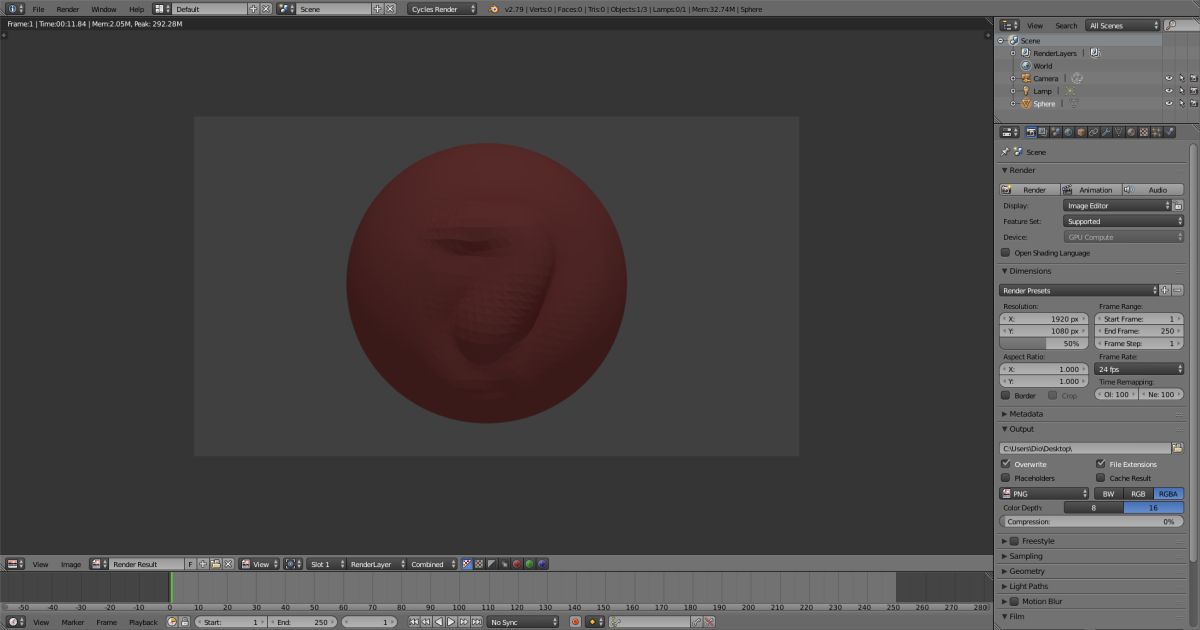Viewport: 1200px width, 630px height.
Task: Show blue color channel in image editor
Action: [542, 564]
